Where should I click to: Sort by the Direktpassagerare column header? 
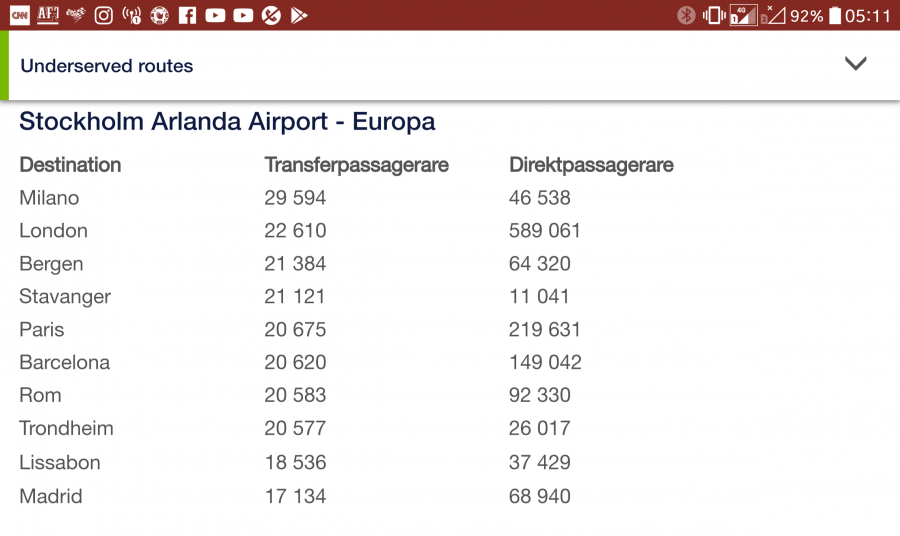tap(591, 165)
